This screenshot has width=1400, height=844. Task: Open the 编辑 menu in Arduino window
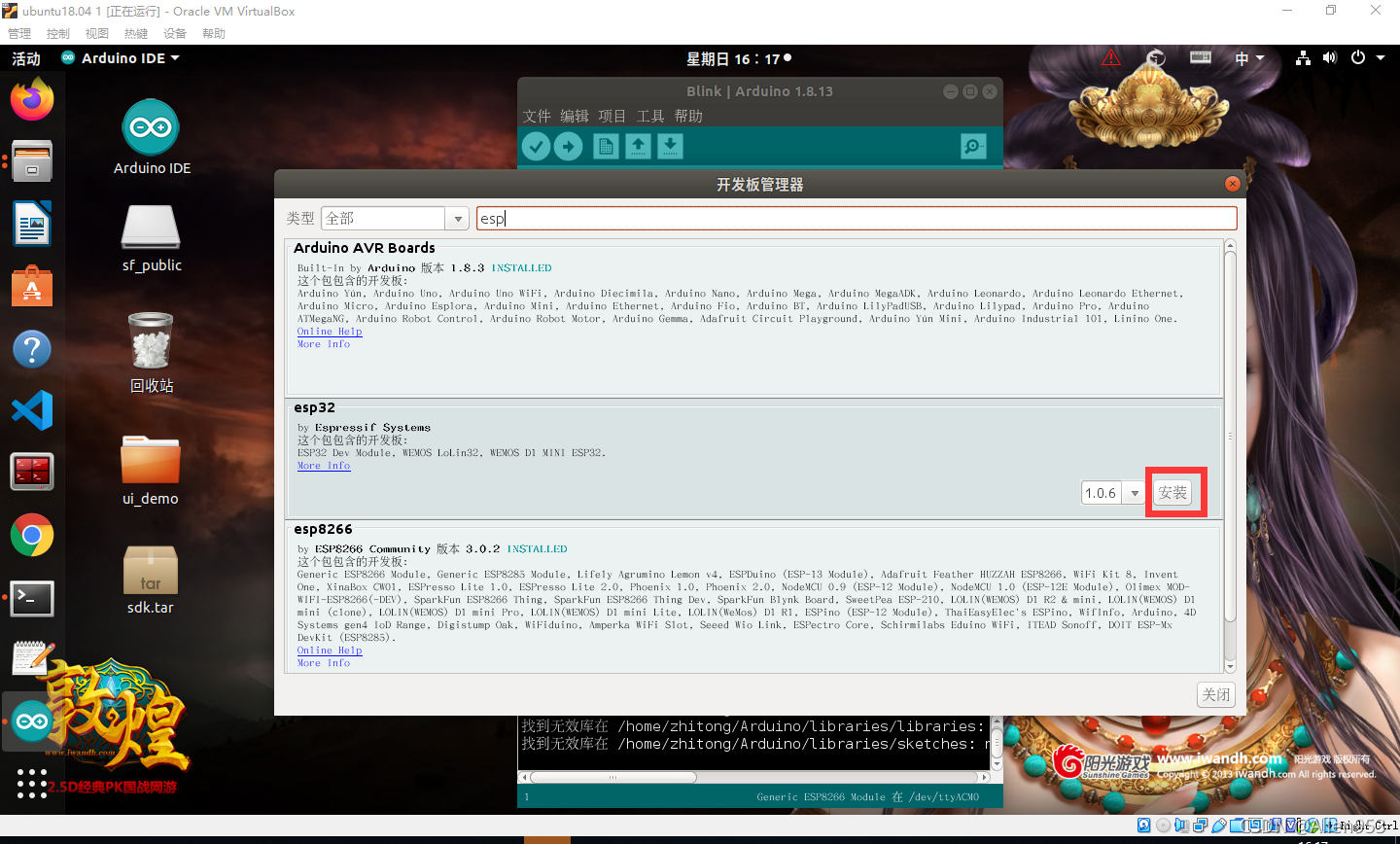575,116
